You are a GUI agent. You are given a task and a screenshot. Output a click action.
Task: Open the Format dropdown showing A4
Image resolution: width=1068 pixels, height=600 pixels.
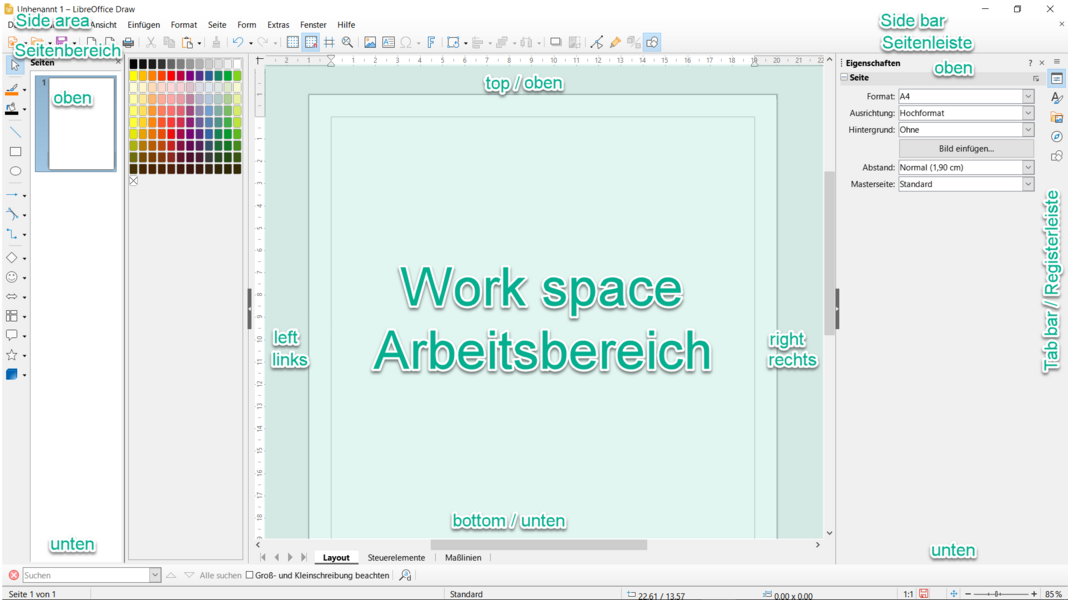tap(1027, 97)
